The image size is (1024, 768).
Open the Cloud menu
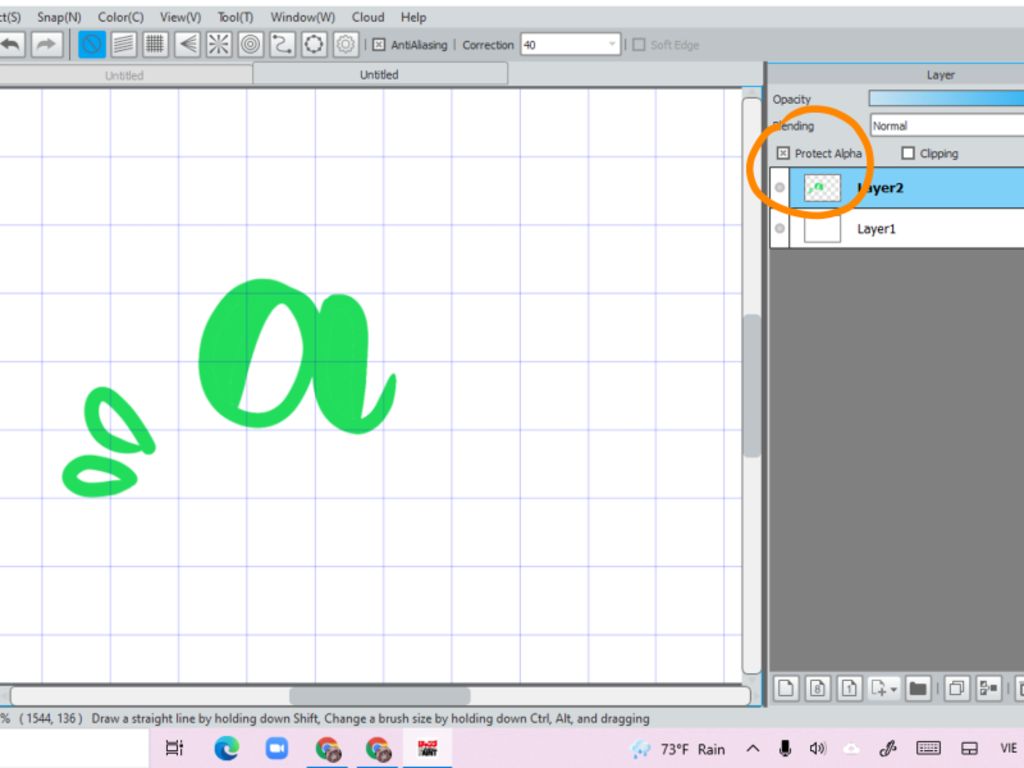368,17
